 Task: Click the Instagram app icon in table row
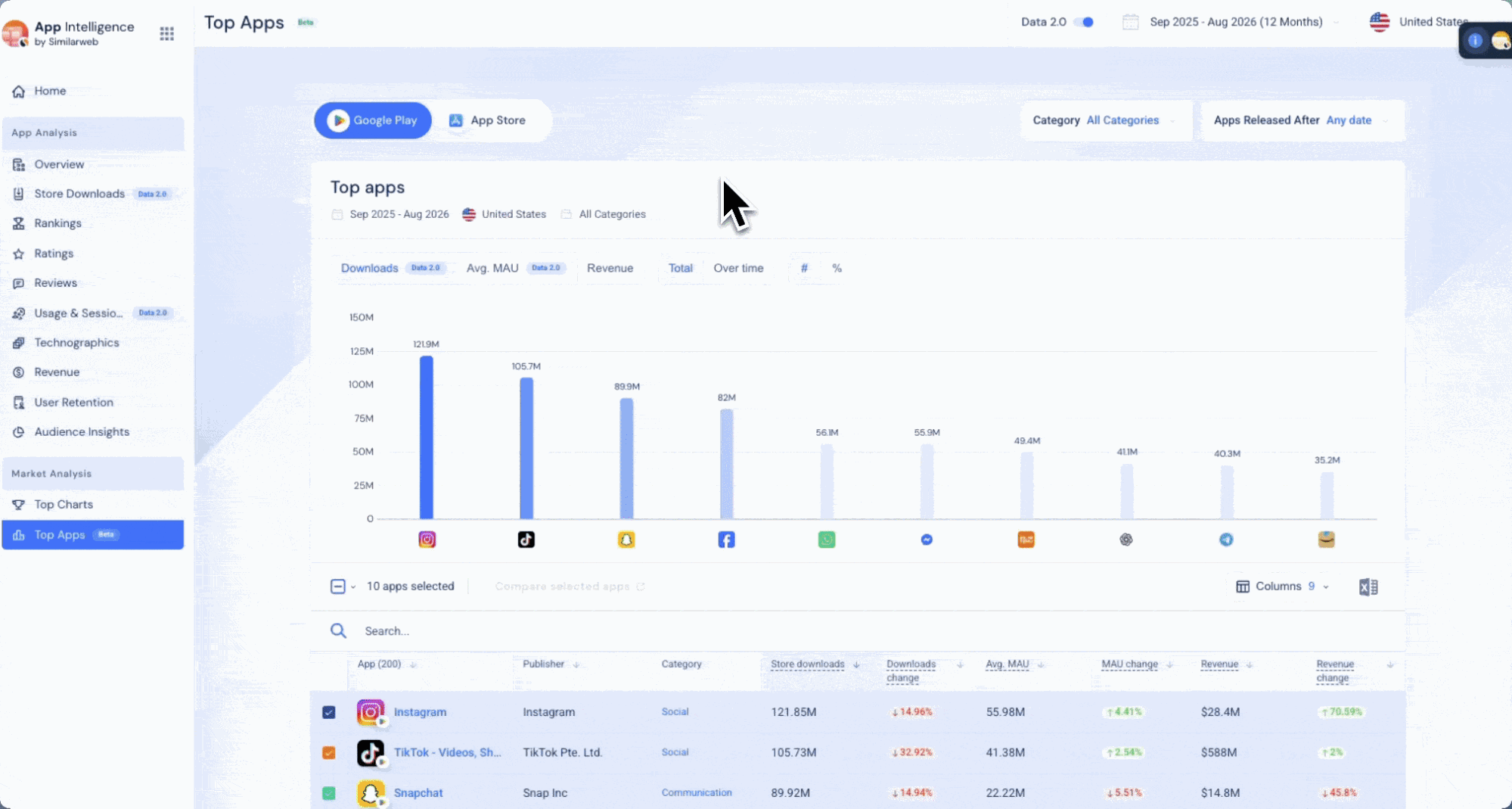[x=371, y=712]
